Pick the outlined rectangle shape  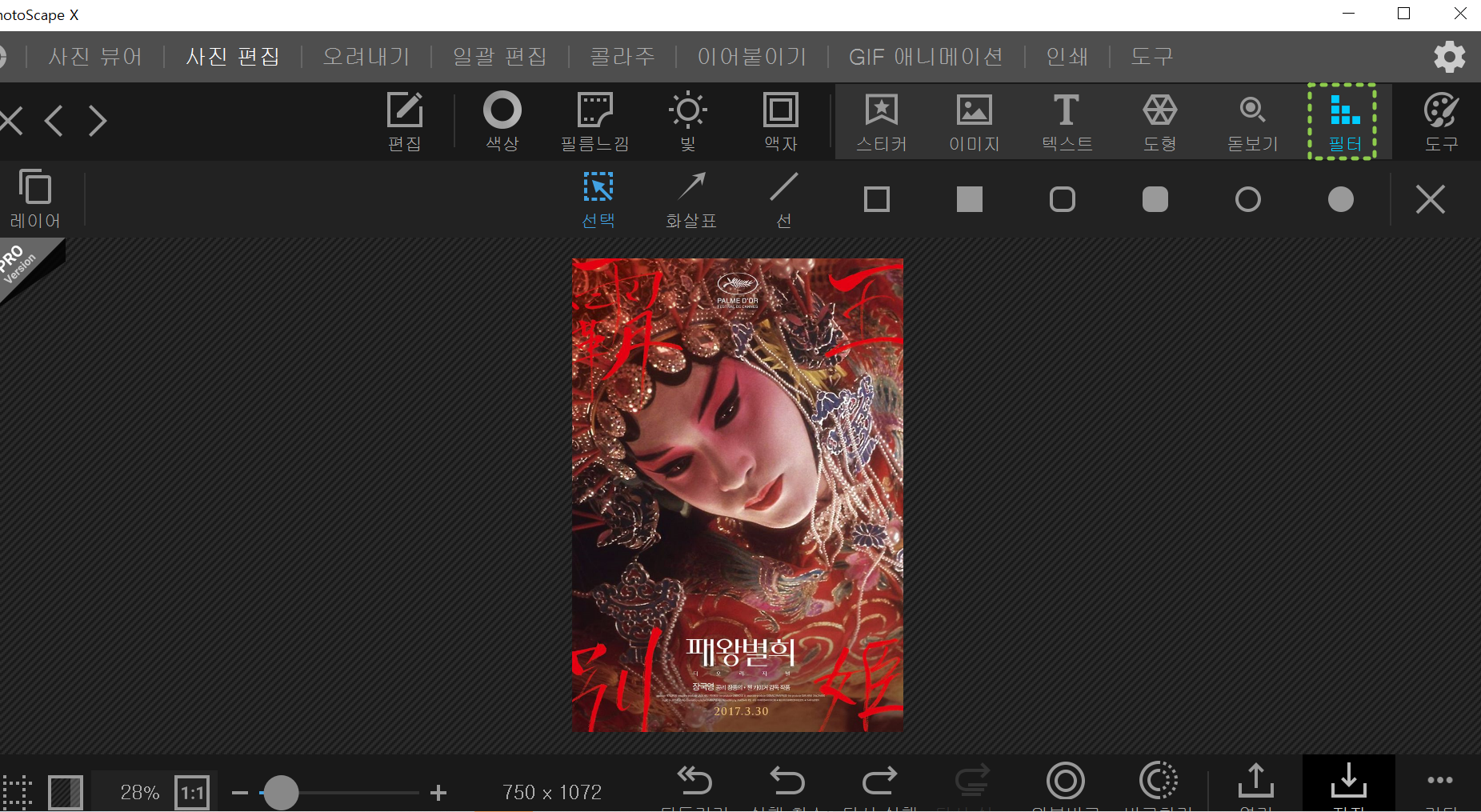[877, 199]
